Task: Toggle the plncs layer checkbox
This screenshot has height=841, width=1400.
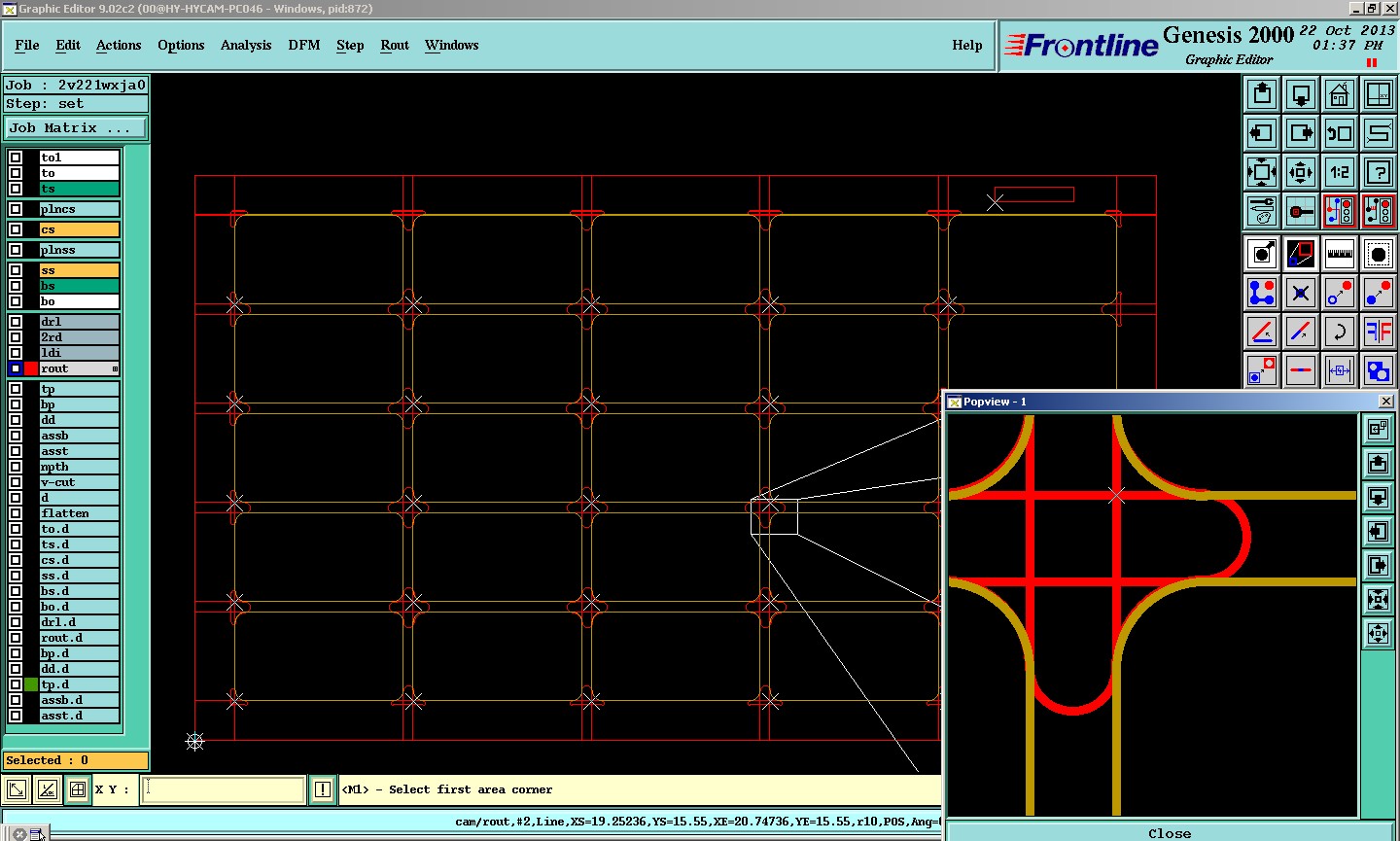Action: (x=16, y=209)
